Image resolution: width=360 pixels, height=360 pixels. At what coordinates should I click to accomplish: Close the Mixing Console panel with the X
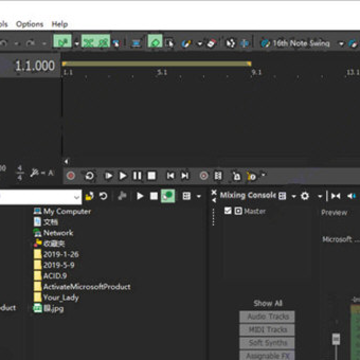[214, 192]
